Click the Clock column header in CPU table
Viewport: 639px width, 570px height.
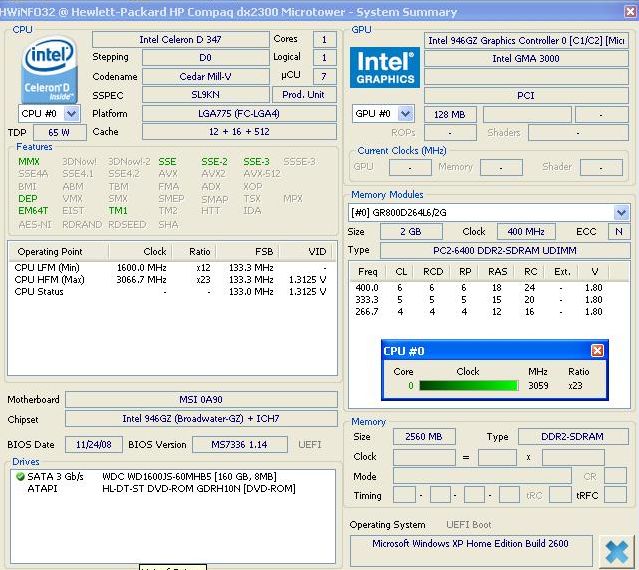[x=141, y=252]
